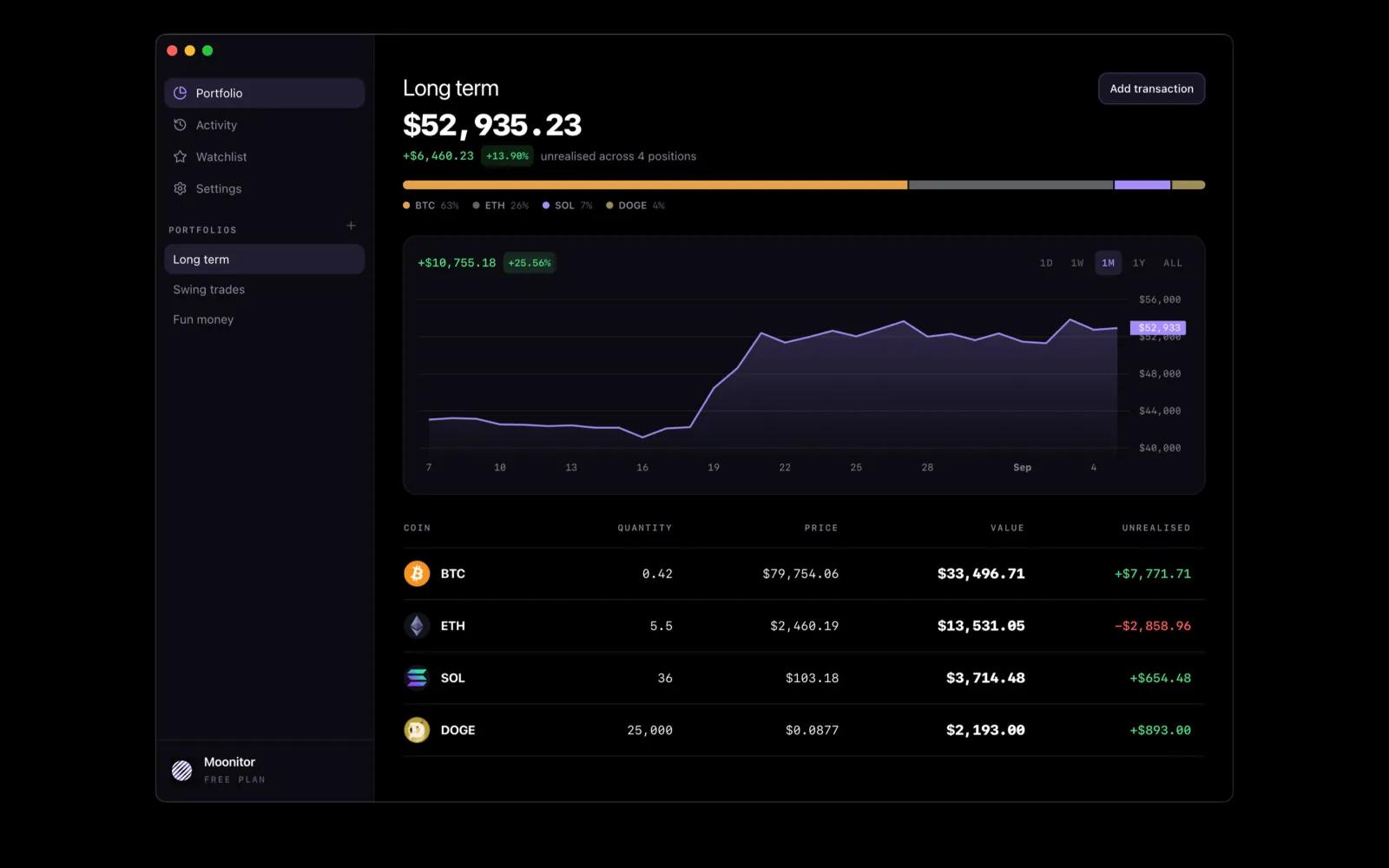This screenshot has height=868, width=1389.
Task: Click the BTC 63% legend entry
Action: coord(431,206)
